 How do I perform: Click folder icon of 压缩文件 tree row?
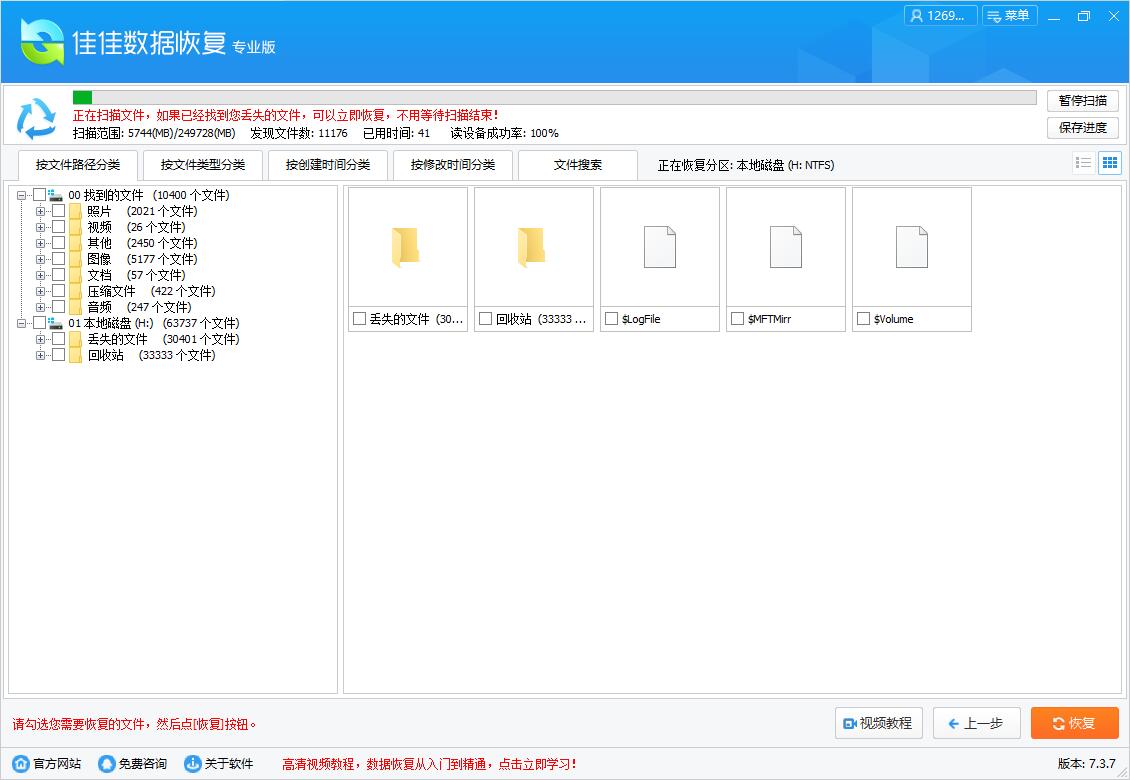(76, 291)
